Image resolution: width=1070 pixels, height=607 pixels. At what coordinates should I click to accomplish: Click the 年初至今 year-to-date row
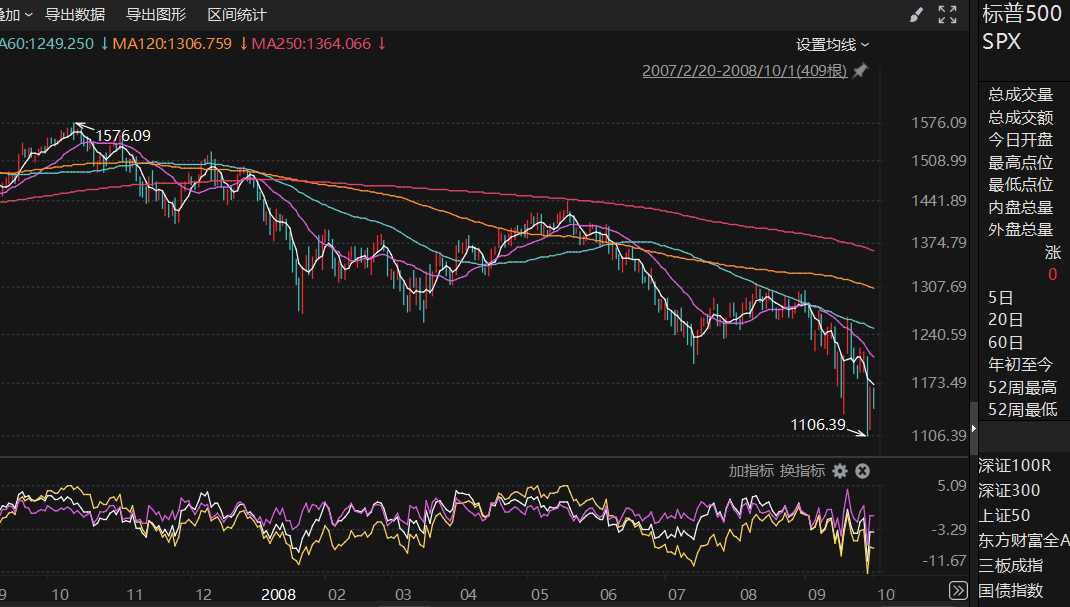click(1020, 365)
